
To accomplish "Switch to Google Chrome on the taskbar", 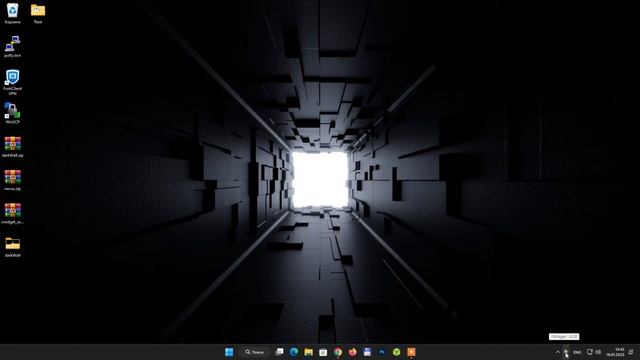I will (338, 352).
